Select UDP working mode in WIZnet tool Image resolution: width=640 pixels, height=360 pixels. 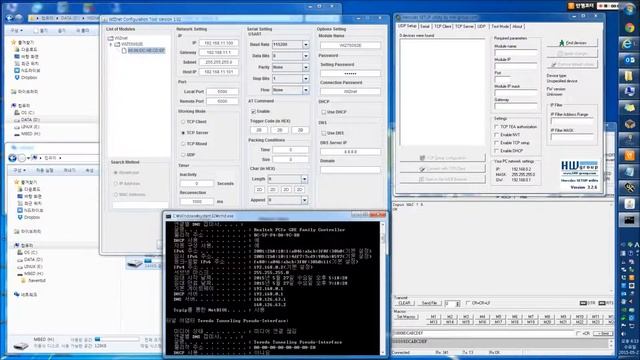[x=183, y=155]
